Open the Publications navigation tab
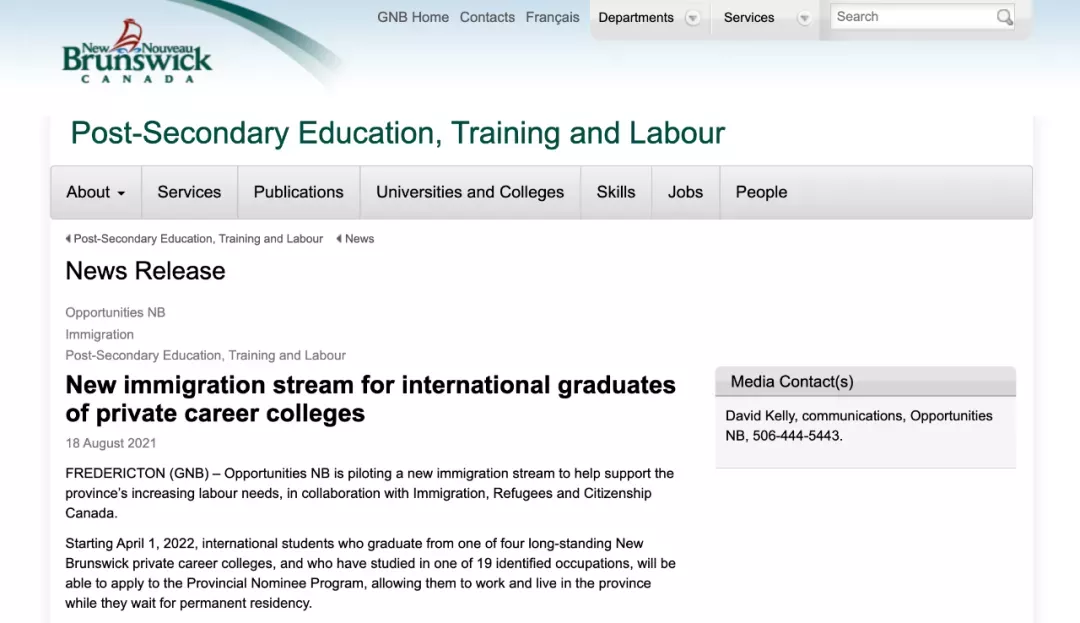The image size is (1080, 623). [x=298, y=192]
